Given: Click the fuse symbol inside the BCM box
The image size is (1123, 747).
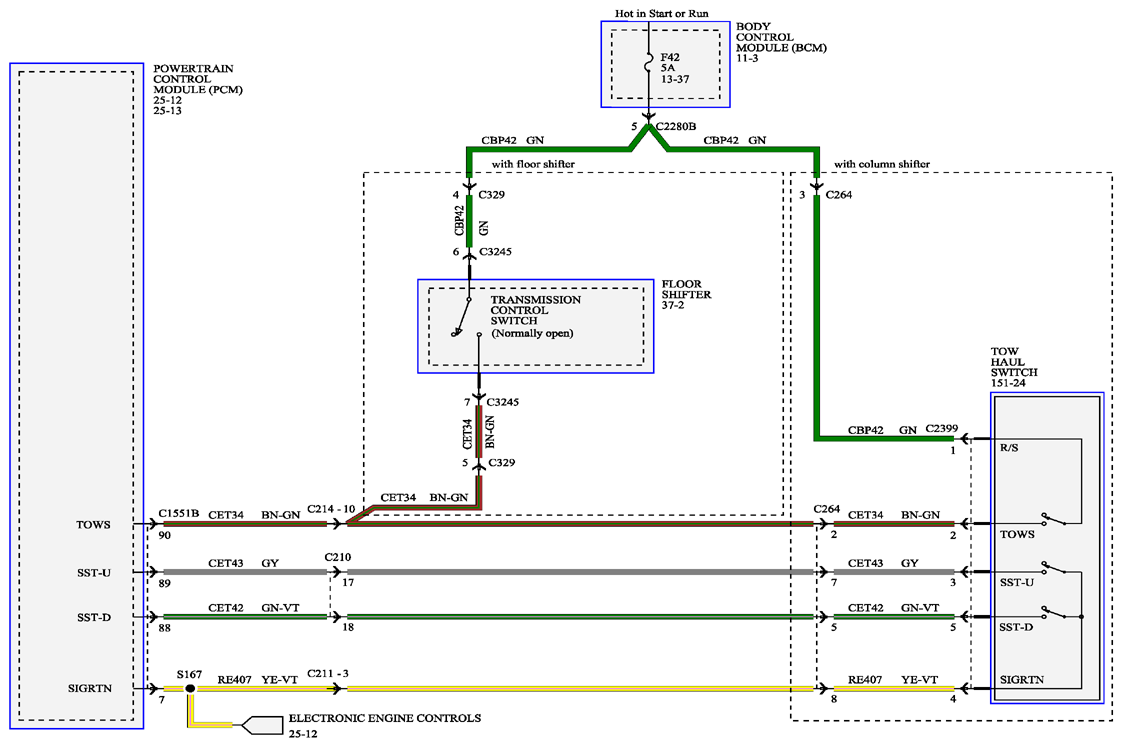Looking at the screenshot, I should [648, 64].
